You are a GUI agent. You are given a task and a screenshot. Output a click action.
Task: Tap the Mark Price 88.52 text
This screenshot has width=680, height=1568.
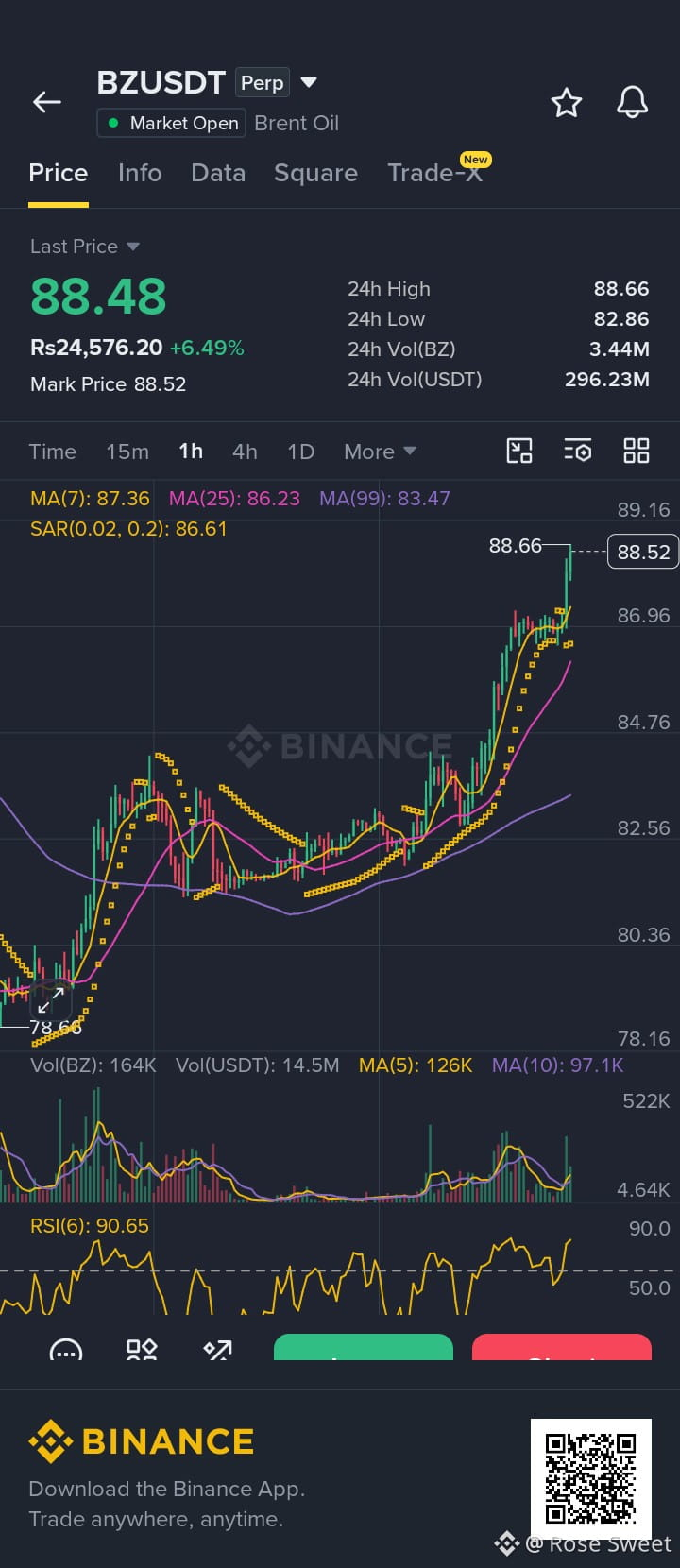(109, 384)
